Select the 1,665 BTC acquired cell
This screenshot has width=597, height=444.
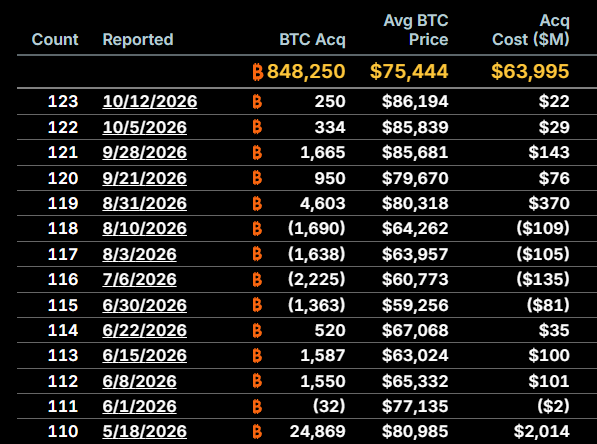[323, 152]
